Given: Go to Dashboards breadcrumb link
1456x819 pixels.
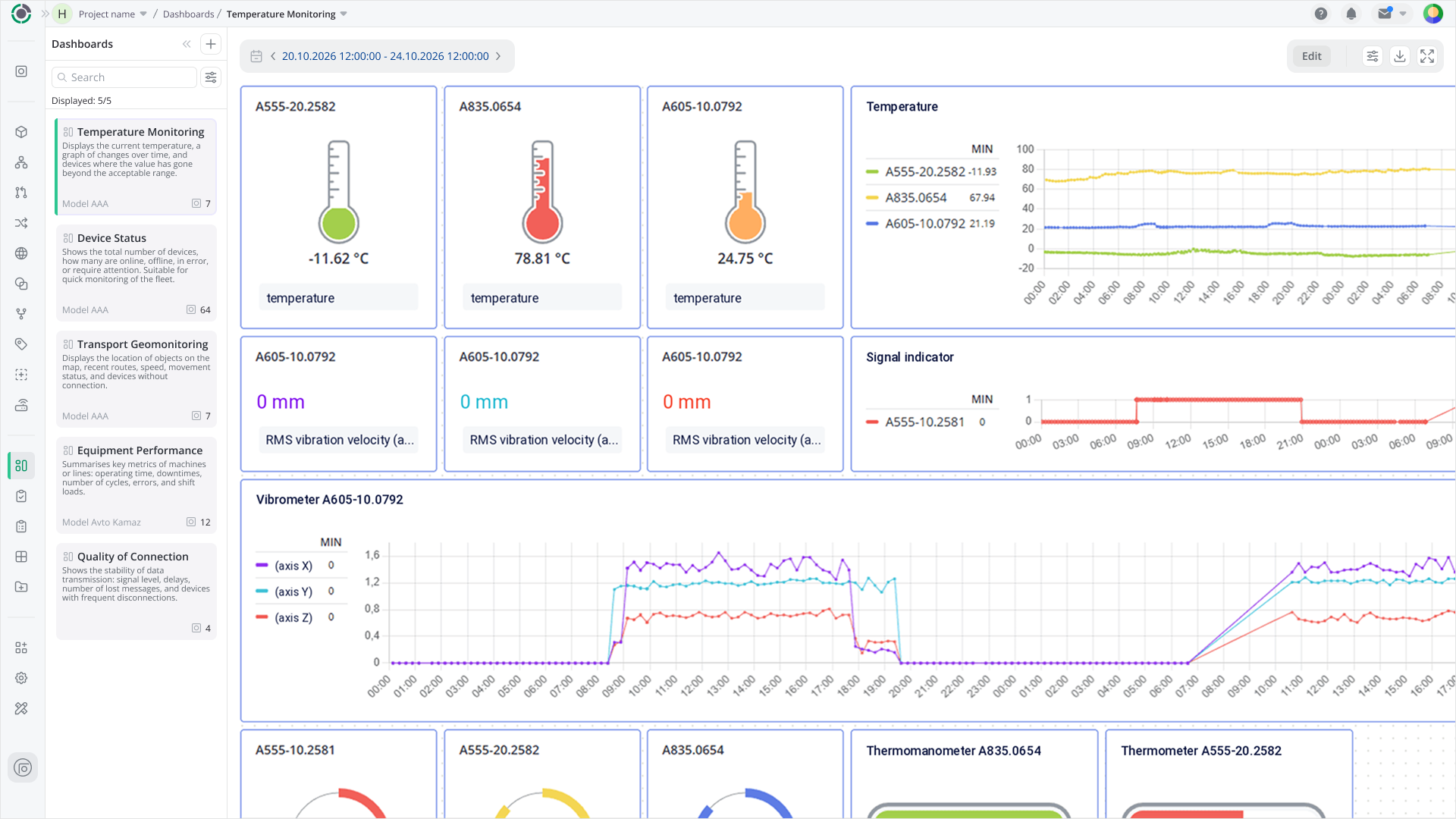Looking at the screenshot, I should (x=188, y=14).
